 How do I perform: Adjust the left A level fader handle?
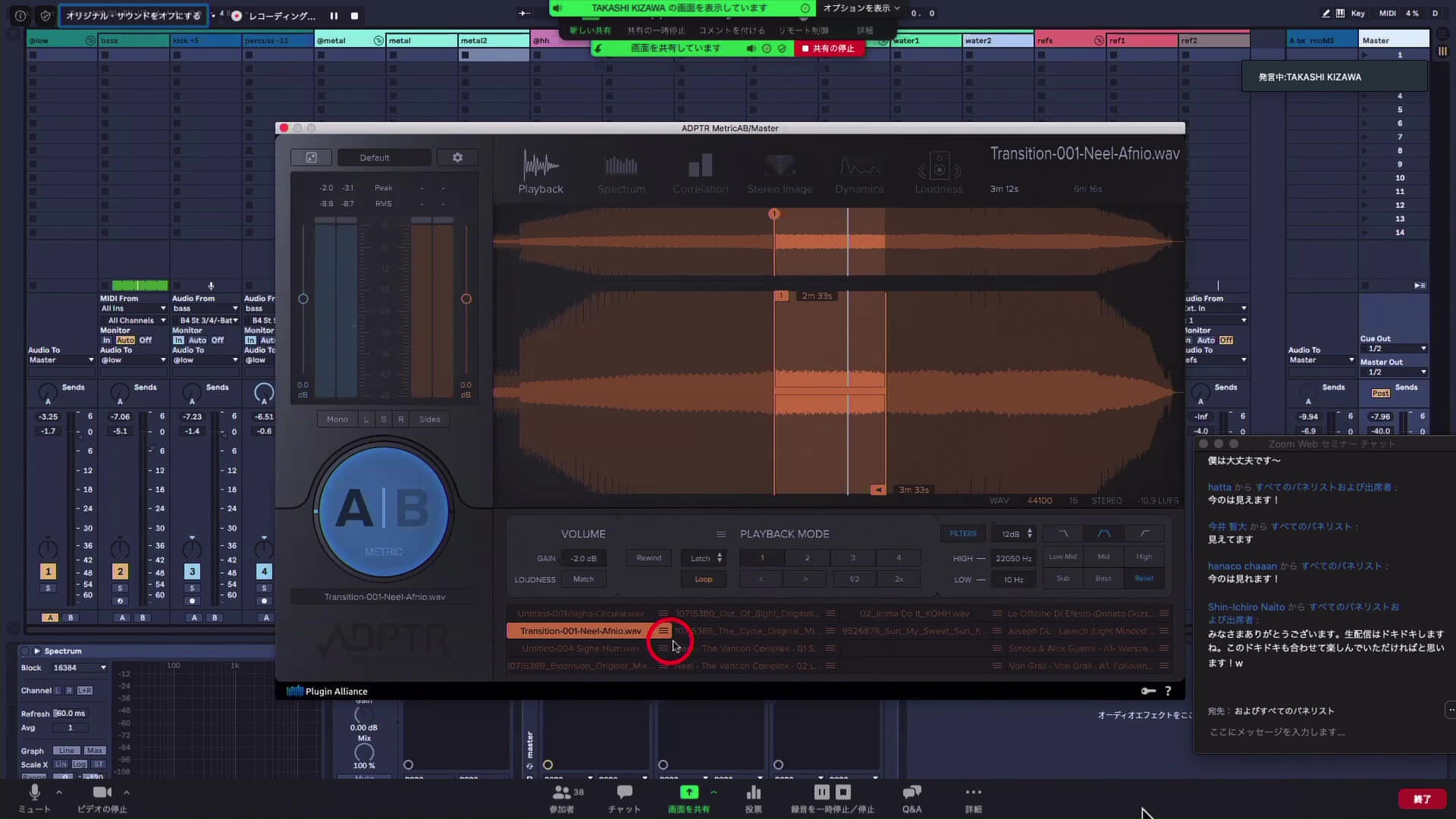click(x=303, y=299)
